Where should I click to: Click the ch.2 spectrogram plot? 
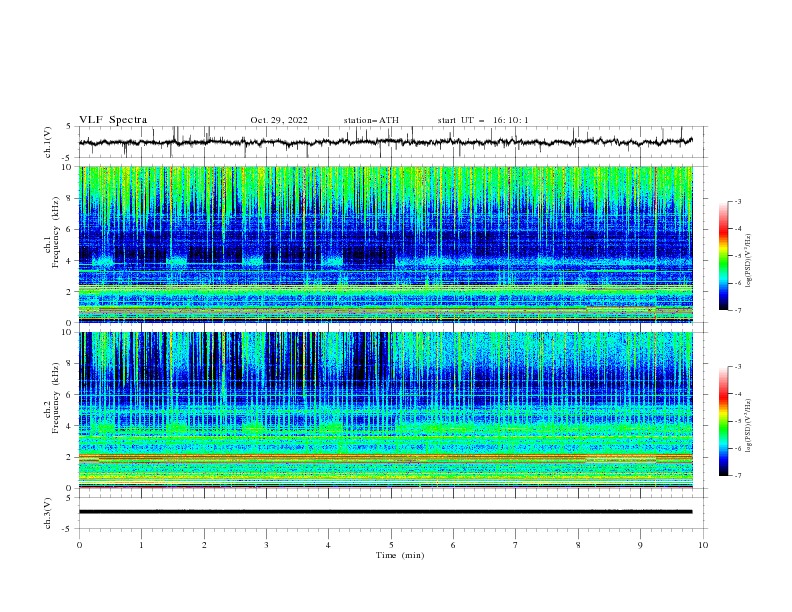pyautogui.click(x=386, y=410)
